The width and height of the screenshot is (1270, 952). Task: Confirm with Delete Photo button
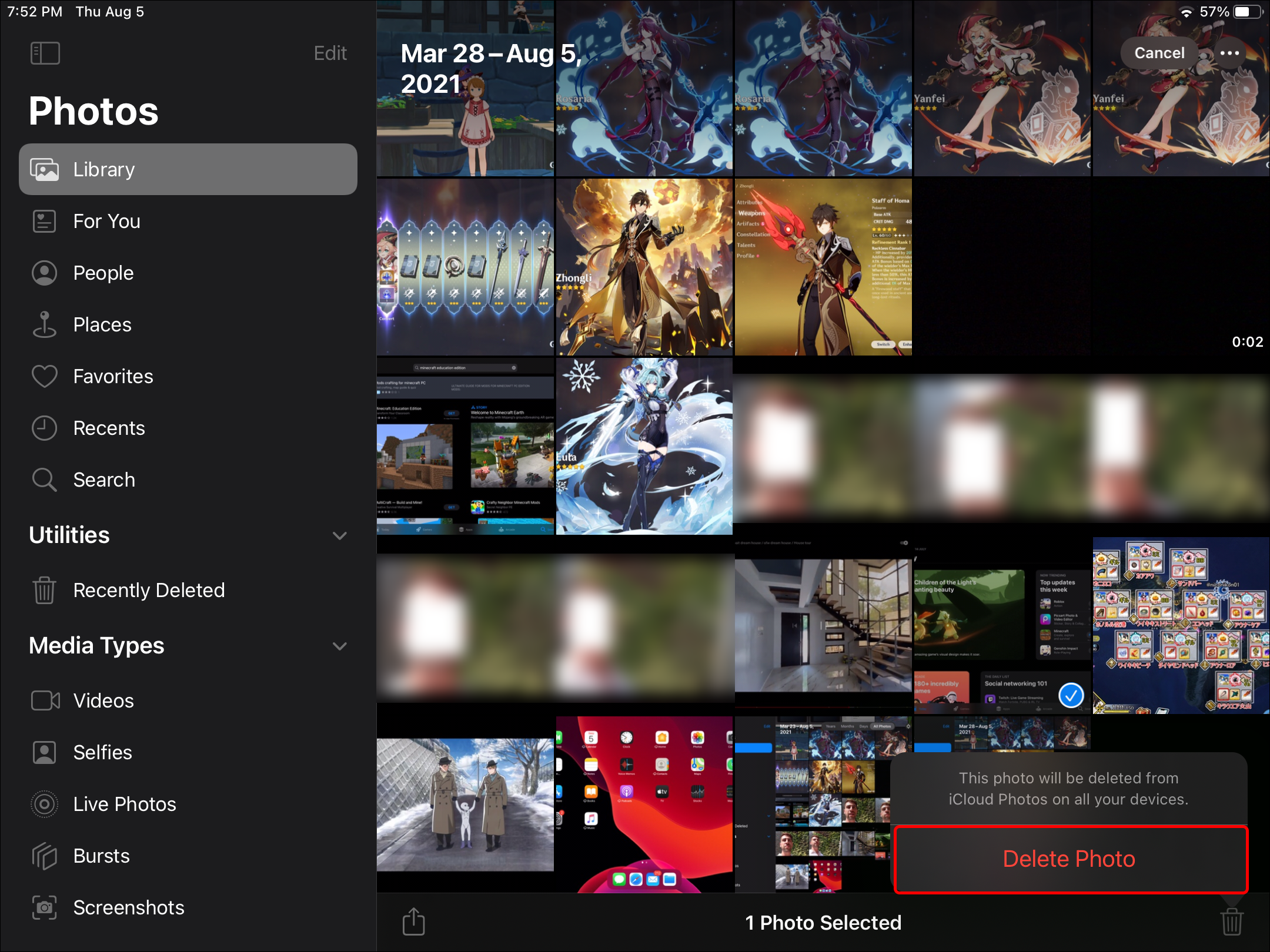(1070, 859)
